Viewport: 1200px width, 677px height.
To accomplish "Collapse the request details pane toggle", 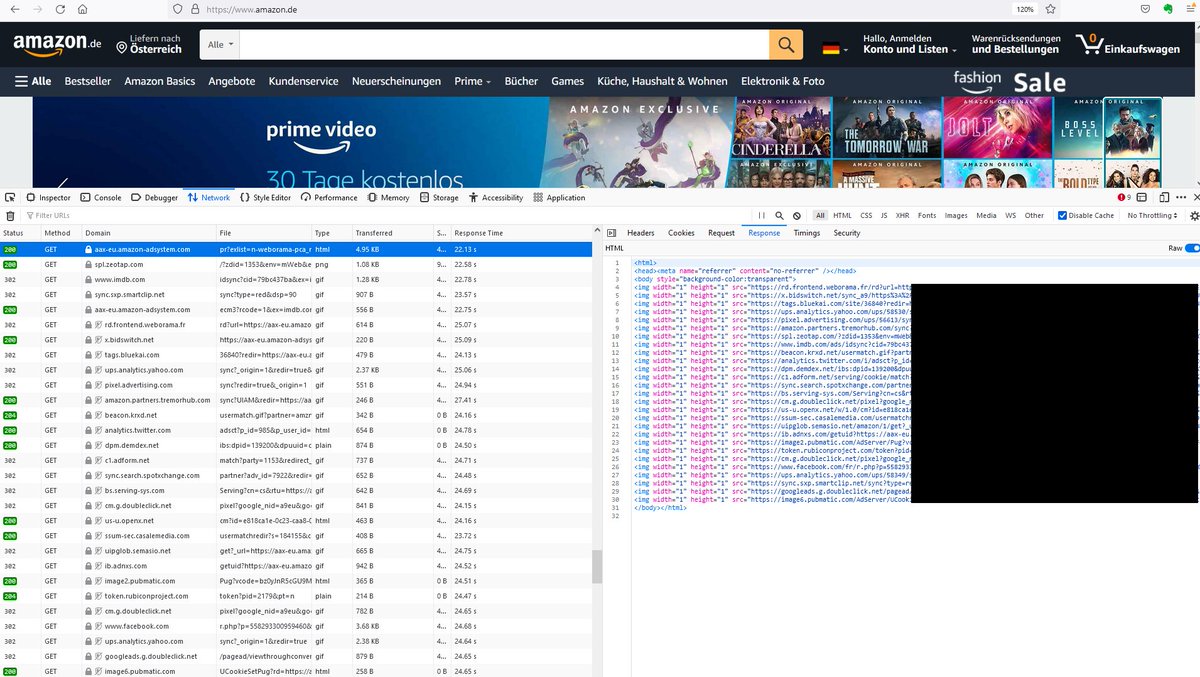I will [612, 233].
